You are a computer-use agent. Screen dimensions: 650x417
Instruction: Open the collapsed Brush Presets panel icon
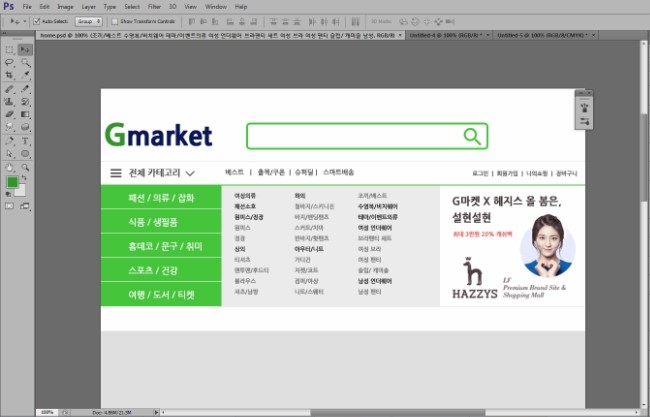[x=585, y=121]
